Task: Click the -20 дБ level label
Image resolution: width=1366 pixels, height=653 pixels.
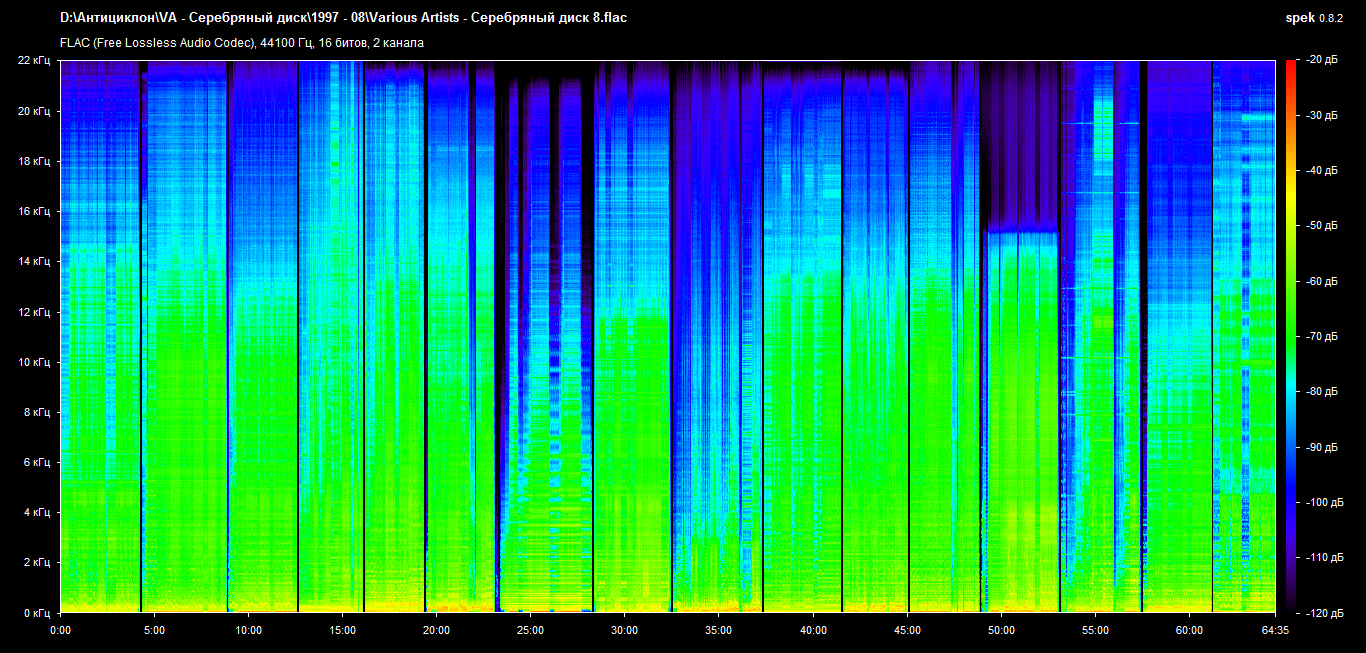Action: click(x=1321, y=60)
